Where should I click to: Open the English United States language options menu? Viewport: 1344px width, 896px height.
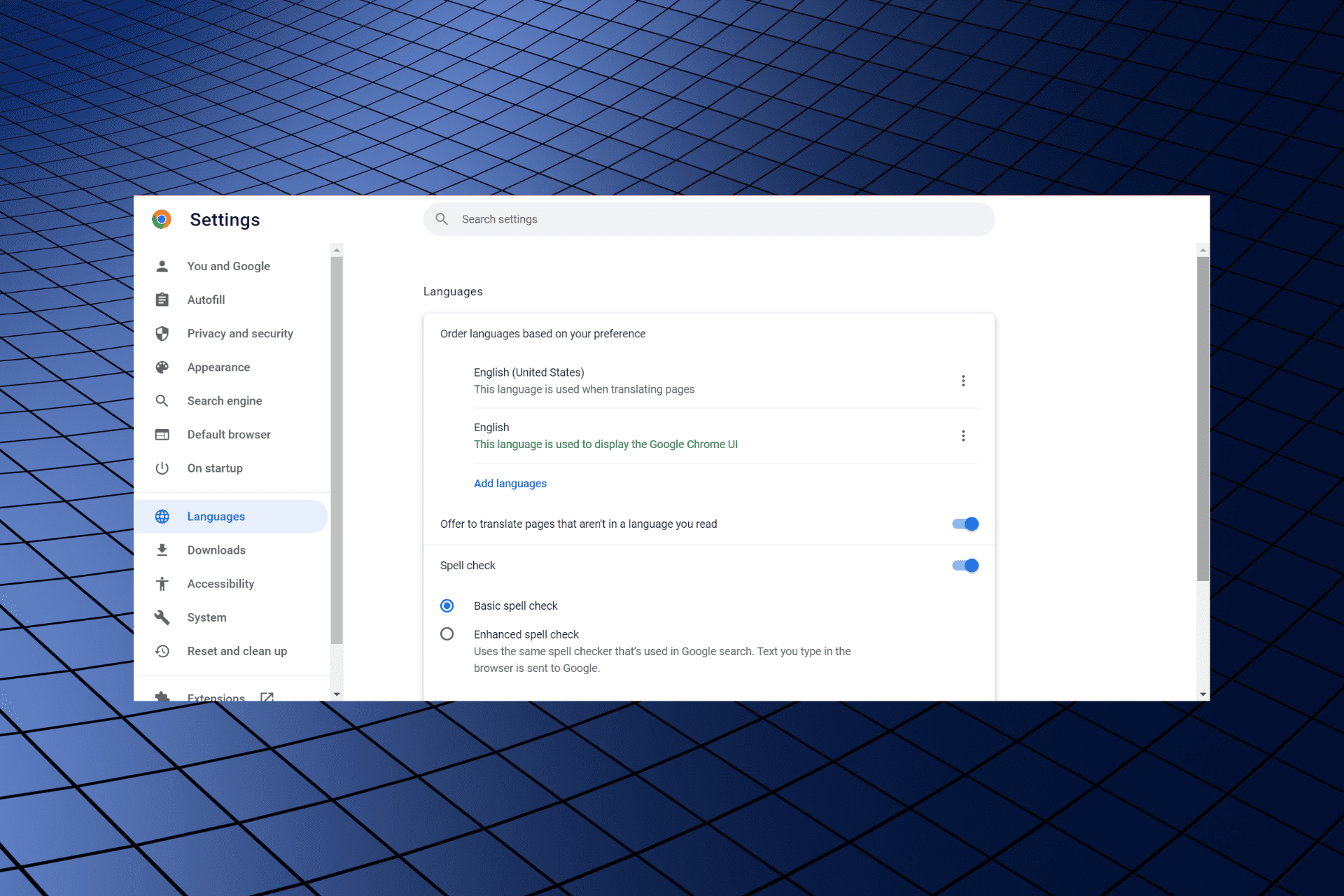point(963,381)
